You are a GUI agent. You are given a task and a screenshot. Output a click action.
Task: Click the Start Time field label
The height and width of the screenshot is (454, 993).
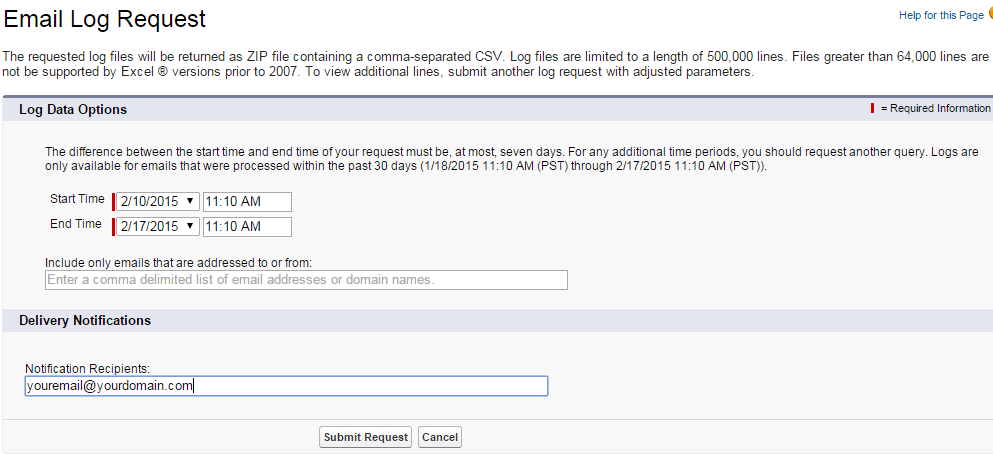[x=77, y=200]
